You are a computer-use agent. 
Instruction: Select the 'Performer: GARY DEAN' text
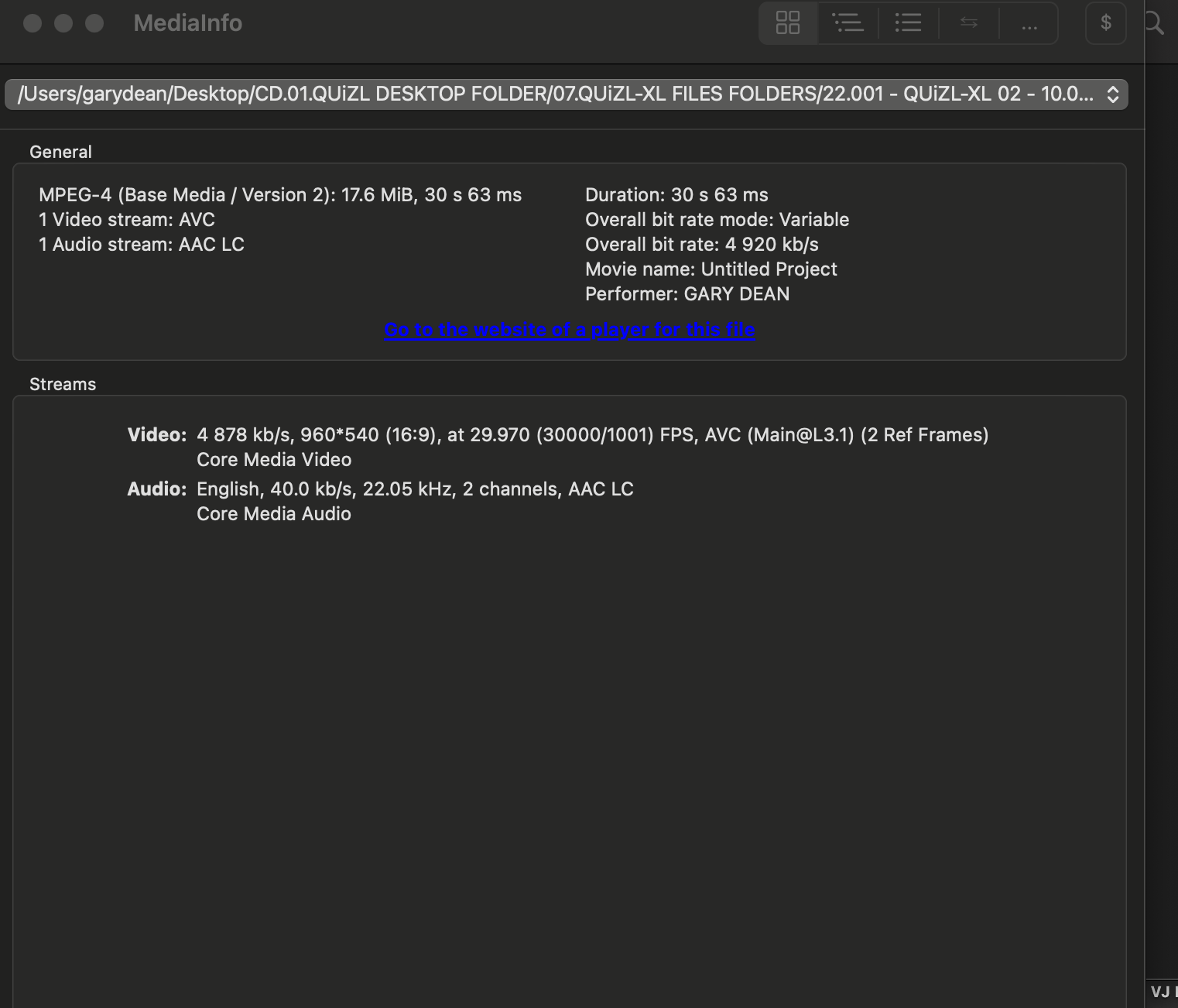(x=687, y=294)
